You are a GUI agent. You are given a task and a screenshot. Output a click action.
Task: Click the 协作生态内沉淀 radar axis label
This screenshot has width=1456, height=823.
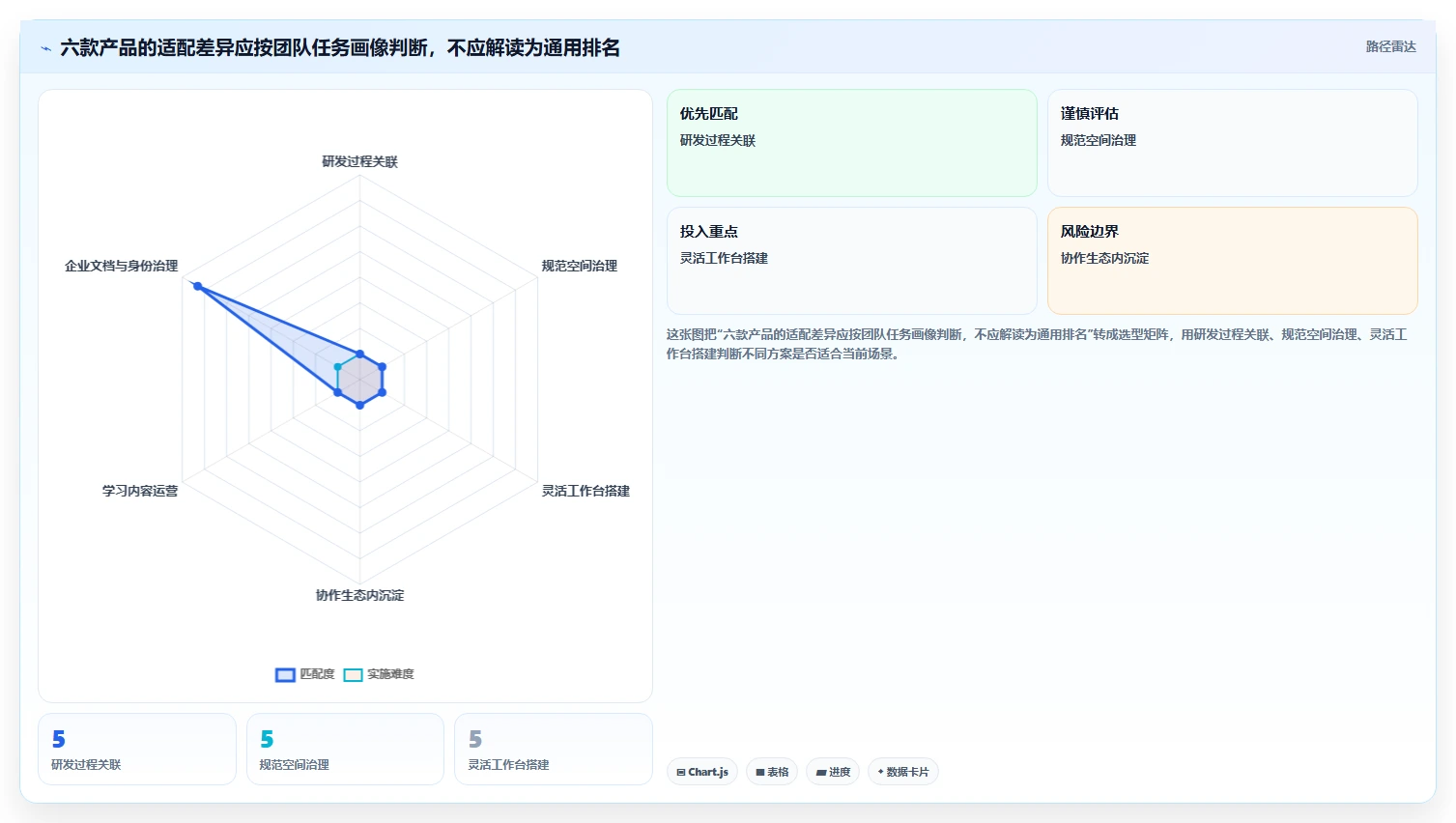coord(359,595)
